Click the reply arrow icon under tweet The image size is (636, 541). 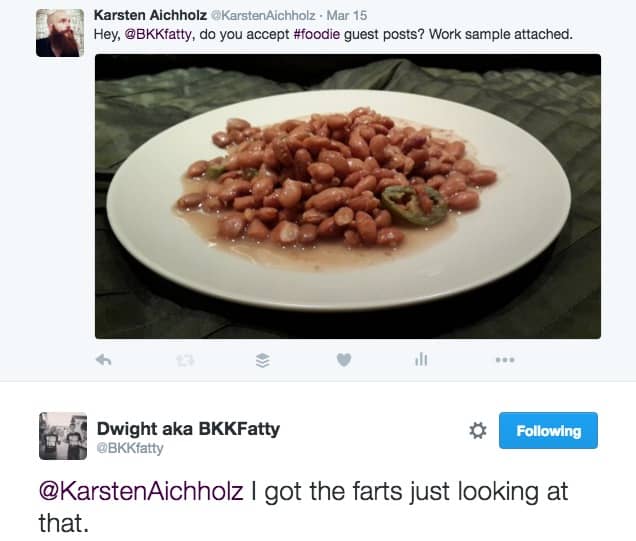103,360
